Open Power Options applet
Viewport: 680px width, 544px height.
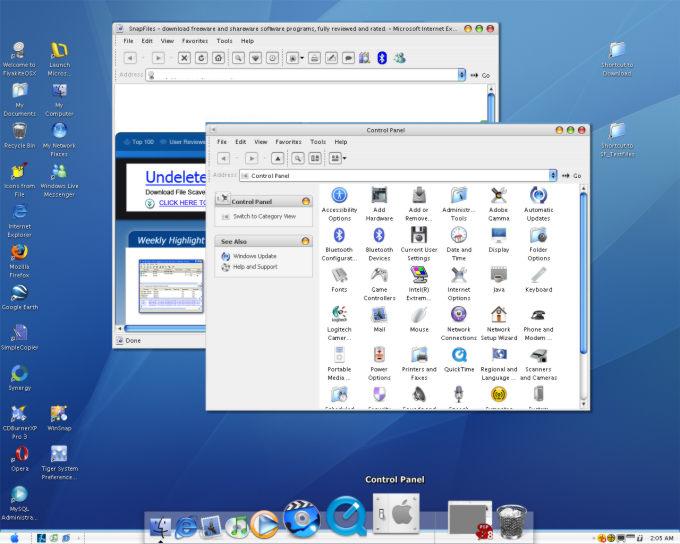[379, 364]
